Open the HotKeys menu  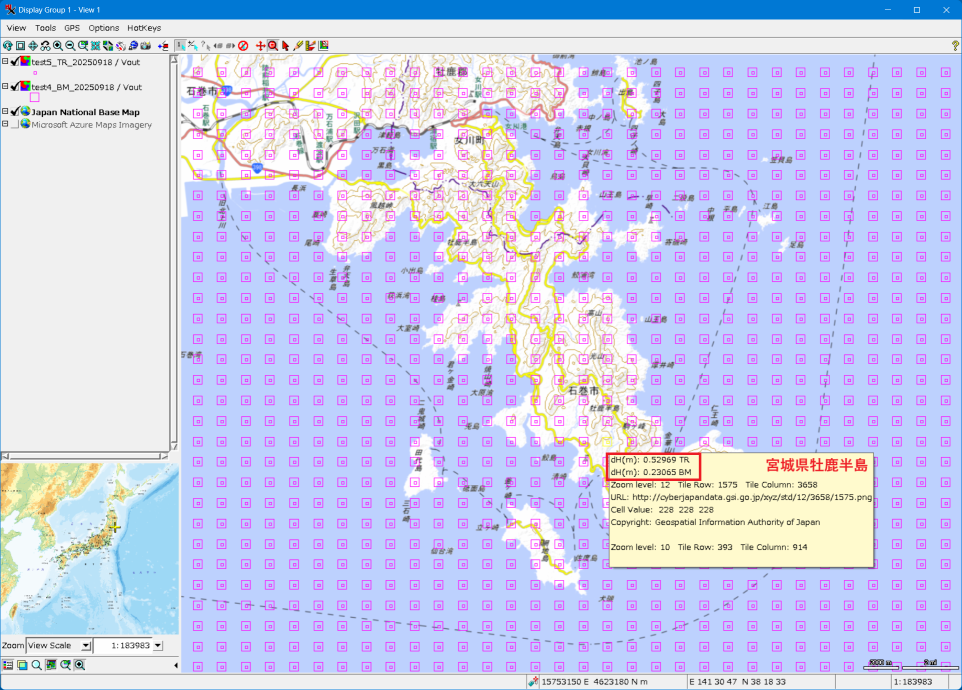(x=144, y=28)
